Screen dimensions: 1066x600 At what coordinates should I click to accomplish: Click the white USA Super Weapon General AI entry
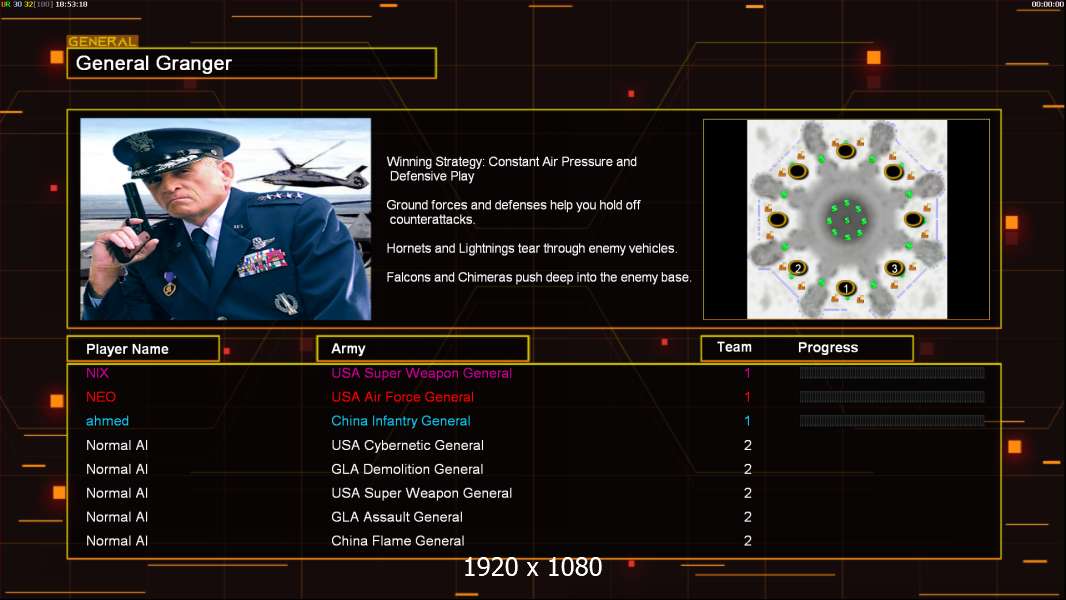coord(422,493)
